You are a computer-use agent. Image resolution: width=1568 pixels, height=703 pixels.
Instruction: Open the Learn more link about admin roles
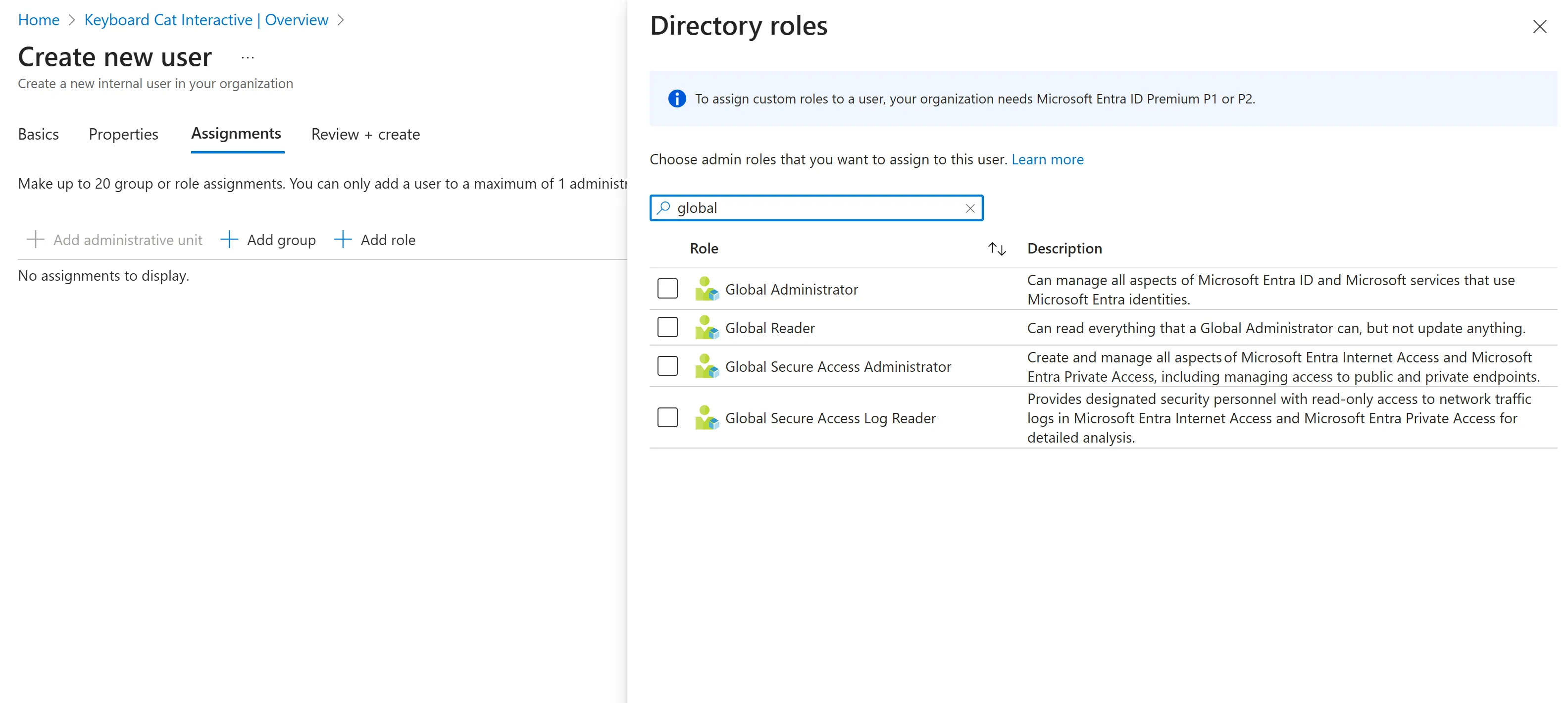pyautogui.click(x=1047, y=159)
